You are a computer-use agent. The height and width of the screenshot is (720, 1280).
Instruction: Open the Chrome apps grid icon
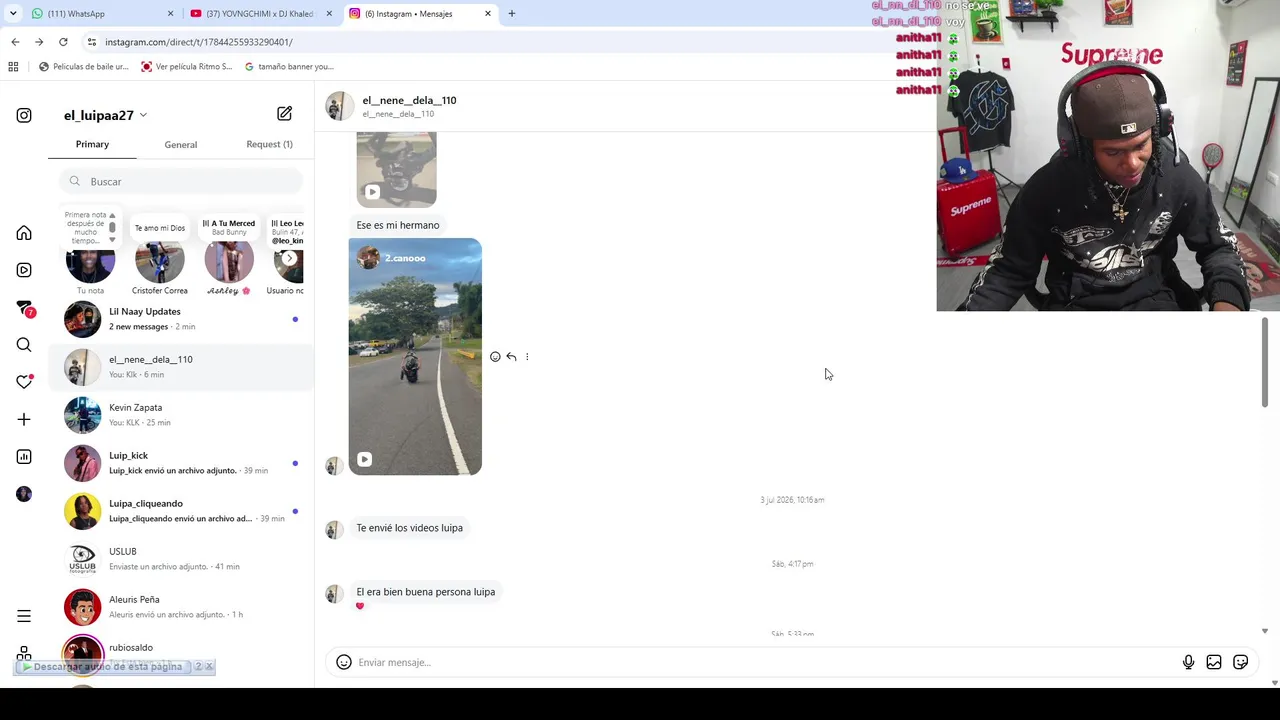click(13, 67)
